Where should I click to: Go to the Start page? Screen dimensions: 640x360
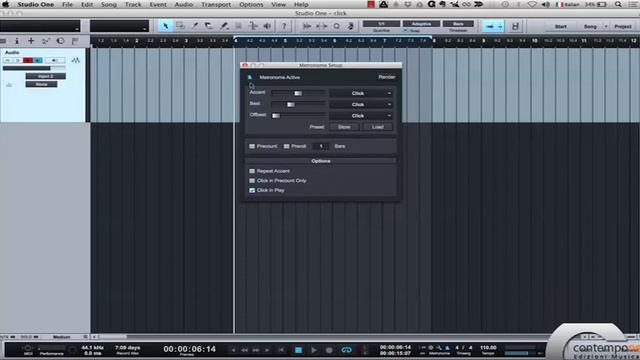(x=560, y=27)
